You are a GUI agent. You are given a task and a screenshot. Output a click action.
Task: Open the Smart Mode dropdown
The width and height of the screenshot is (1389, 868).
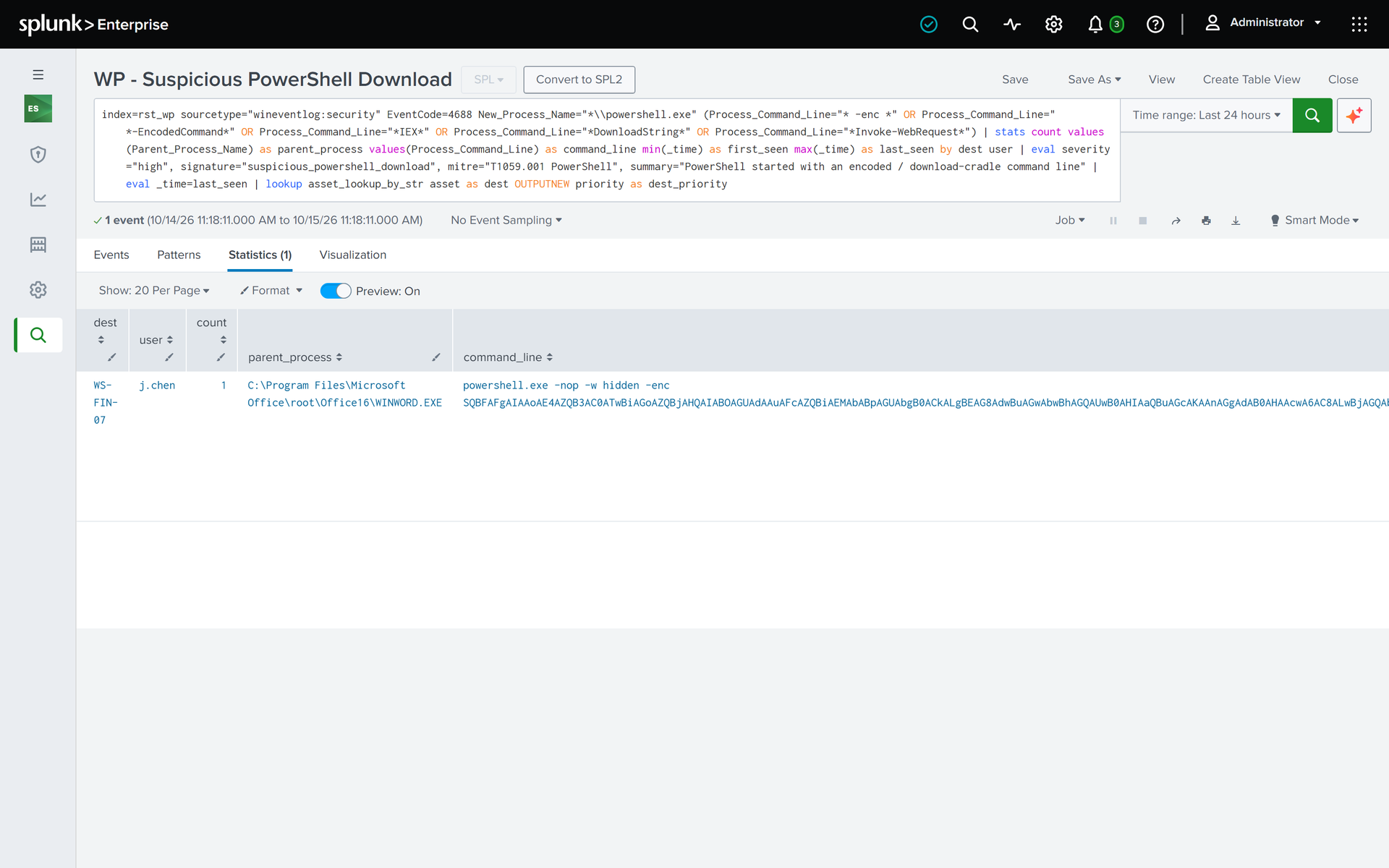pyautogui.click(x=1314, y=221)
